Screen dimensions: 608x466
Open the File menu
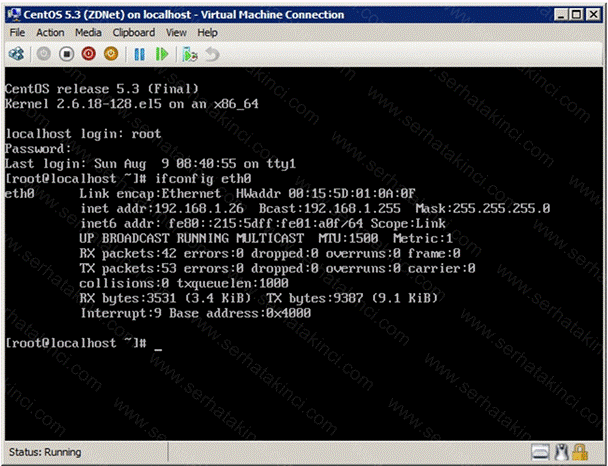tap(17, 32)
